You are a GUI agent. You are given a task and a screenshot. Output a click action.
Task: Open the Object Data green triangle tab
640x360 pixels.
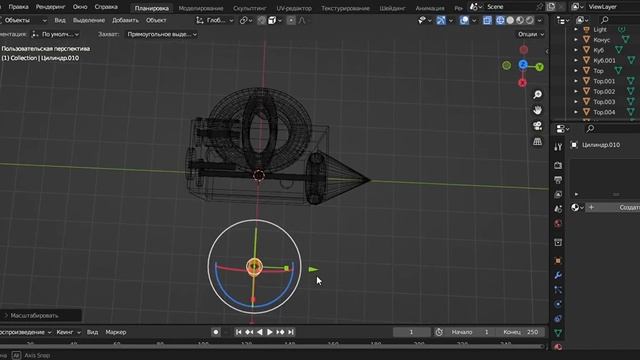click(558, 333)
